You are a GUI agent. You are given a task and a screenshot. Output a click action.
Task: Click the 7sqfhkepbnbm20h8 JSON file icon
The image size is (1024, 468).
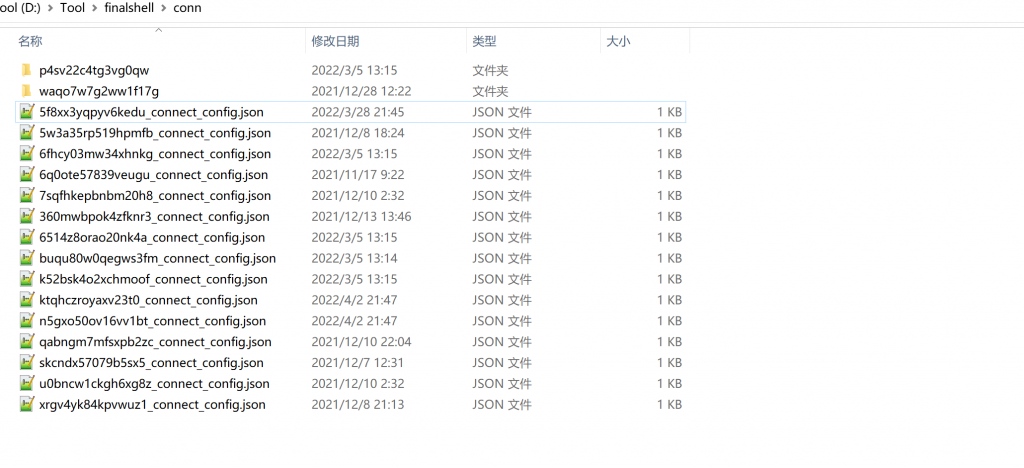[26, 195]
